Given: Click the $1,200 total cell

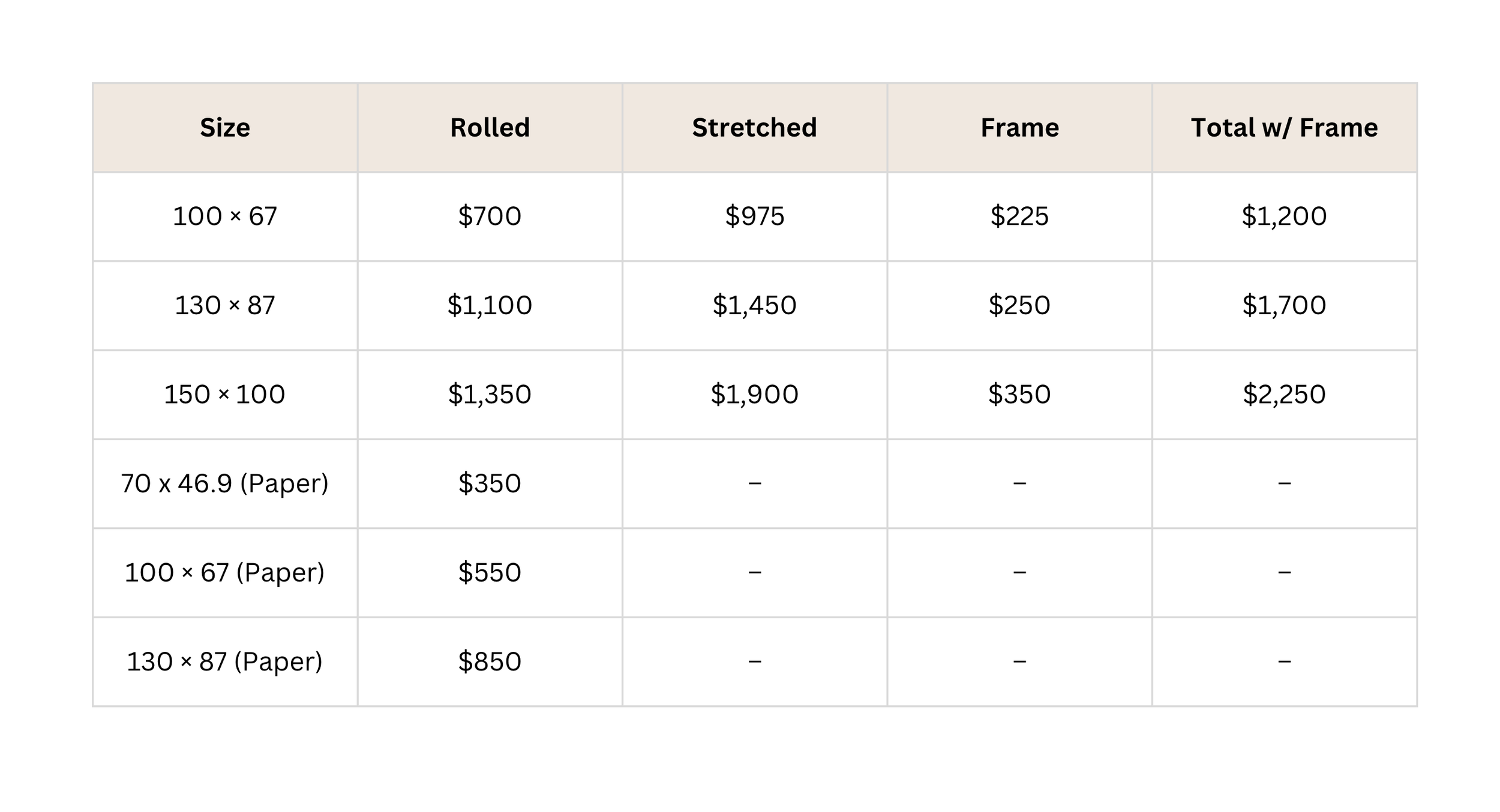Looking at the screenshot, I should [x=1284, y=216].
